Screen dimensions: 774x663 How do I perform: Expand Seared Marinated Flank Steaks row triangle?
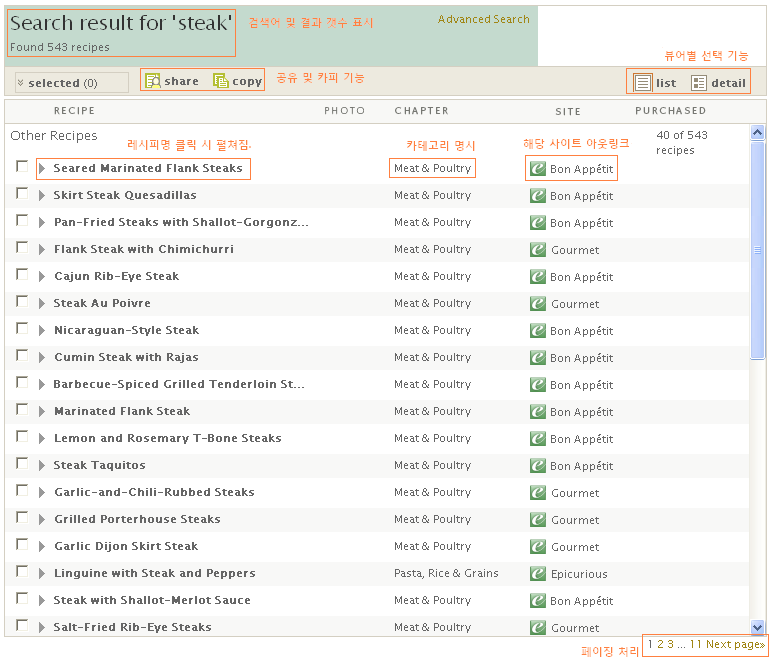[x=42, y=168]
